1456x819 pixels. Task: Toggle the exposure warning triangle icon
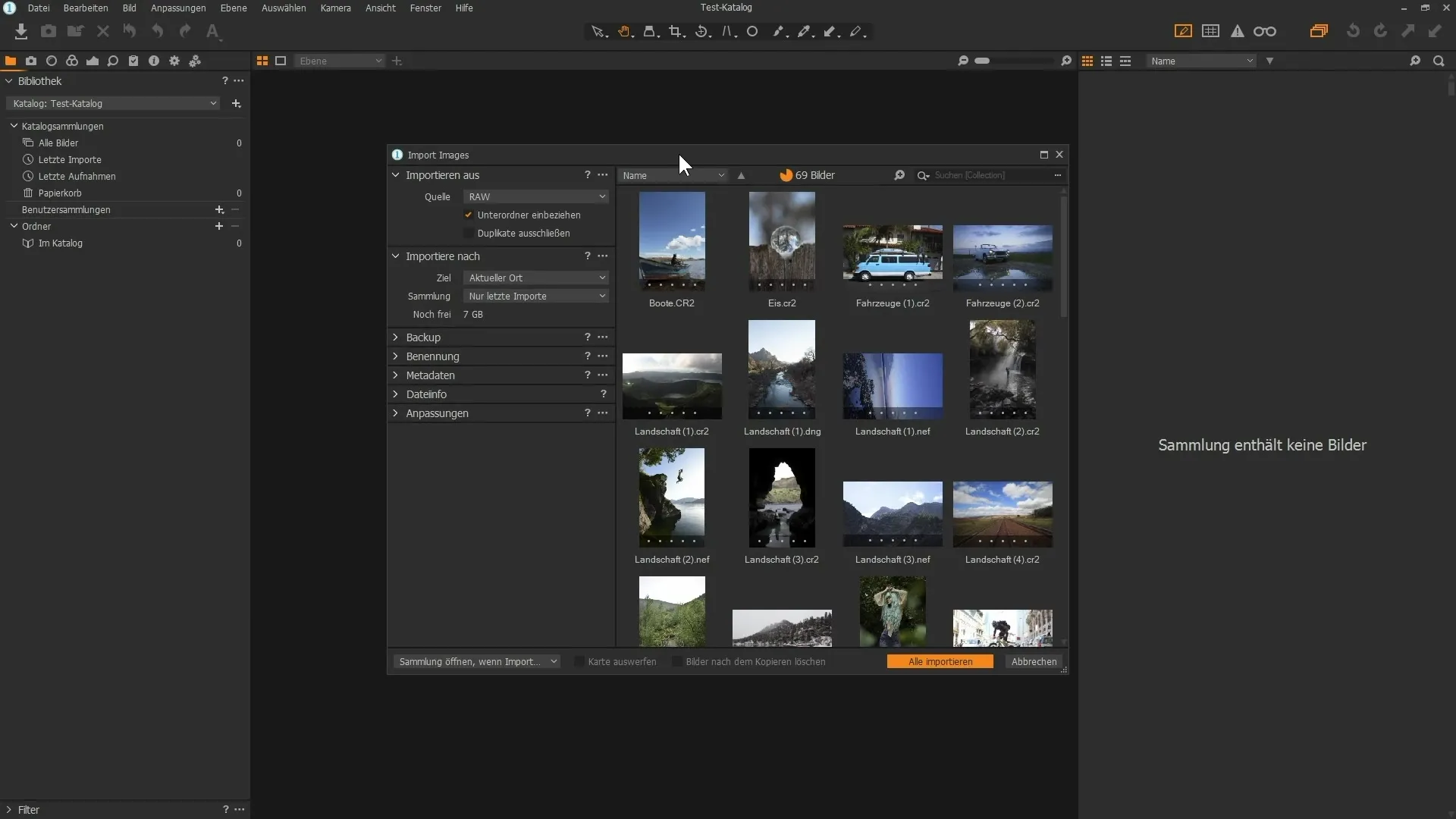click(1238, 31)
